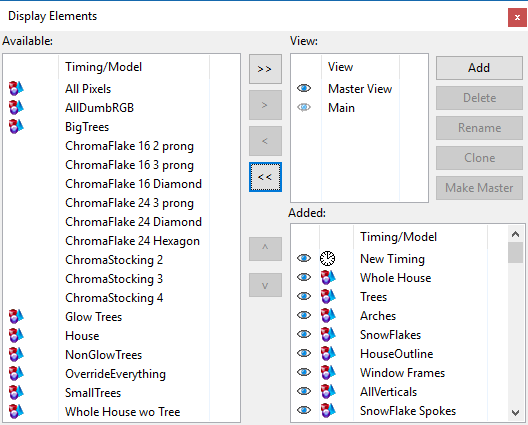Click the scroll-up arrow in the Added list
This screenshot has width=528, height=425.
515,234
